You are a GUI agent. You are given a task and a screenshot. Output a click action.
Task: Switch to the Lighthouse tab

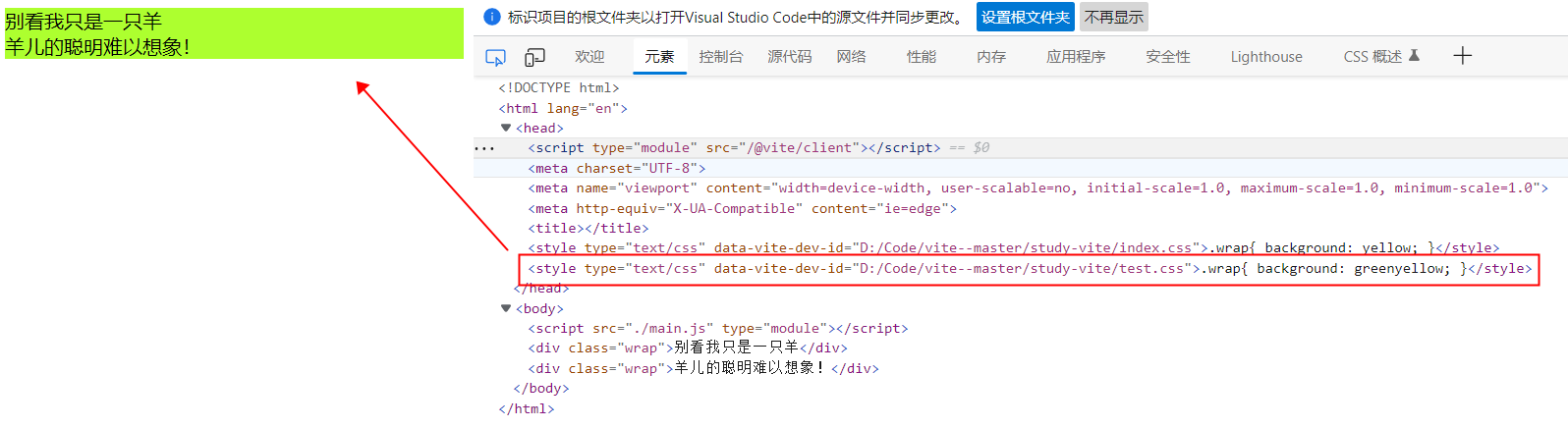point(1266,57)
